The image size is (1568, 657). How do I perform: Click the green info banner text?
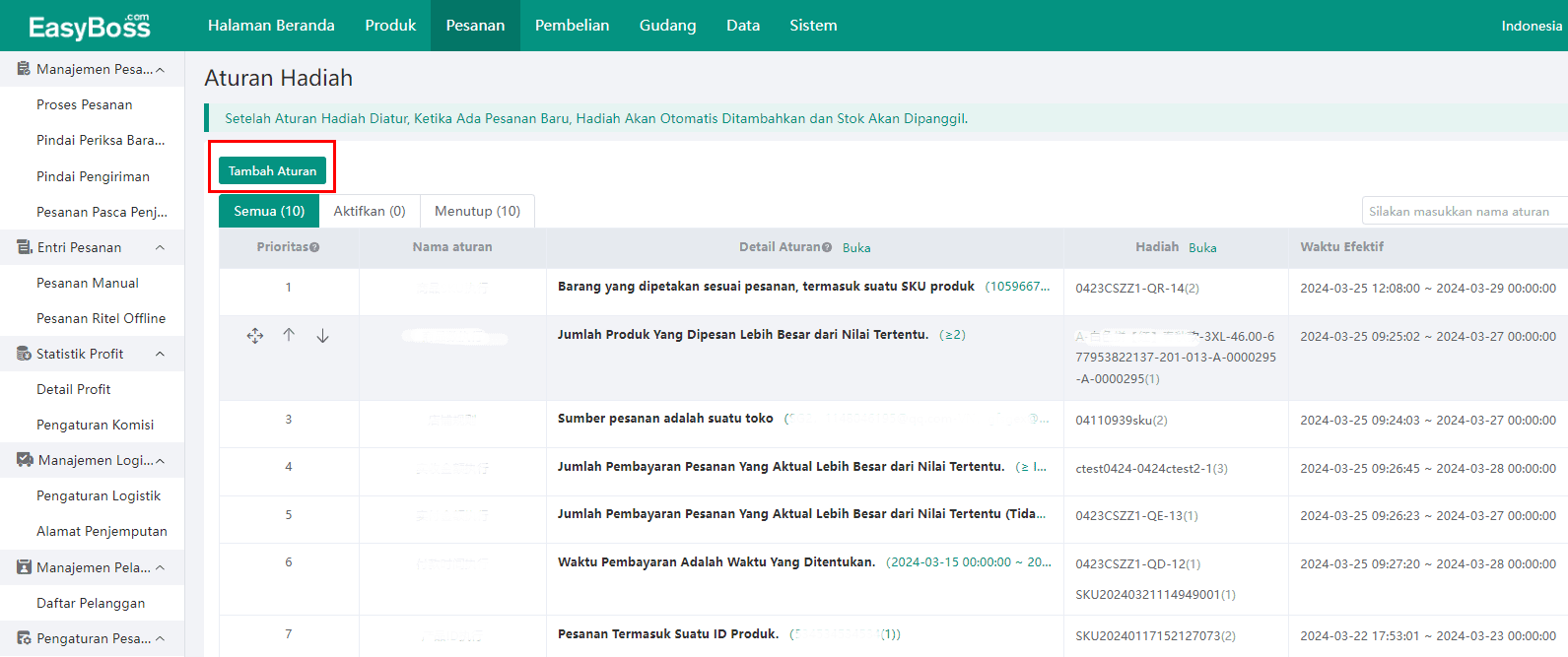596,118
